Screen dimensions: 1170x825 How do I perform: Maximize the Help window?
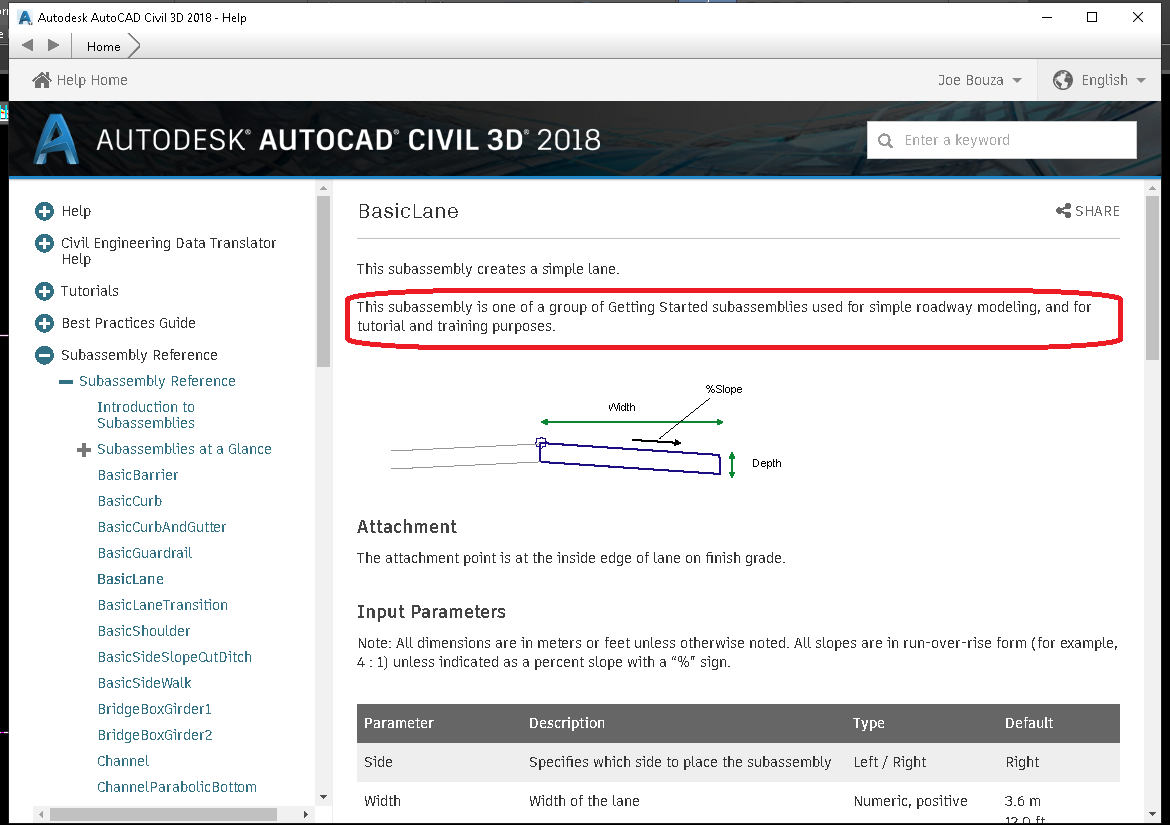click(1092, 17)
